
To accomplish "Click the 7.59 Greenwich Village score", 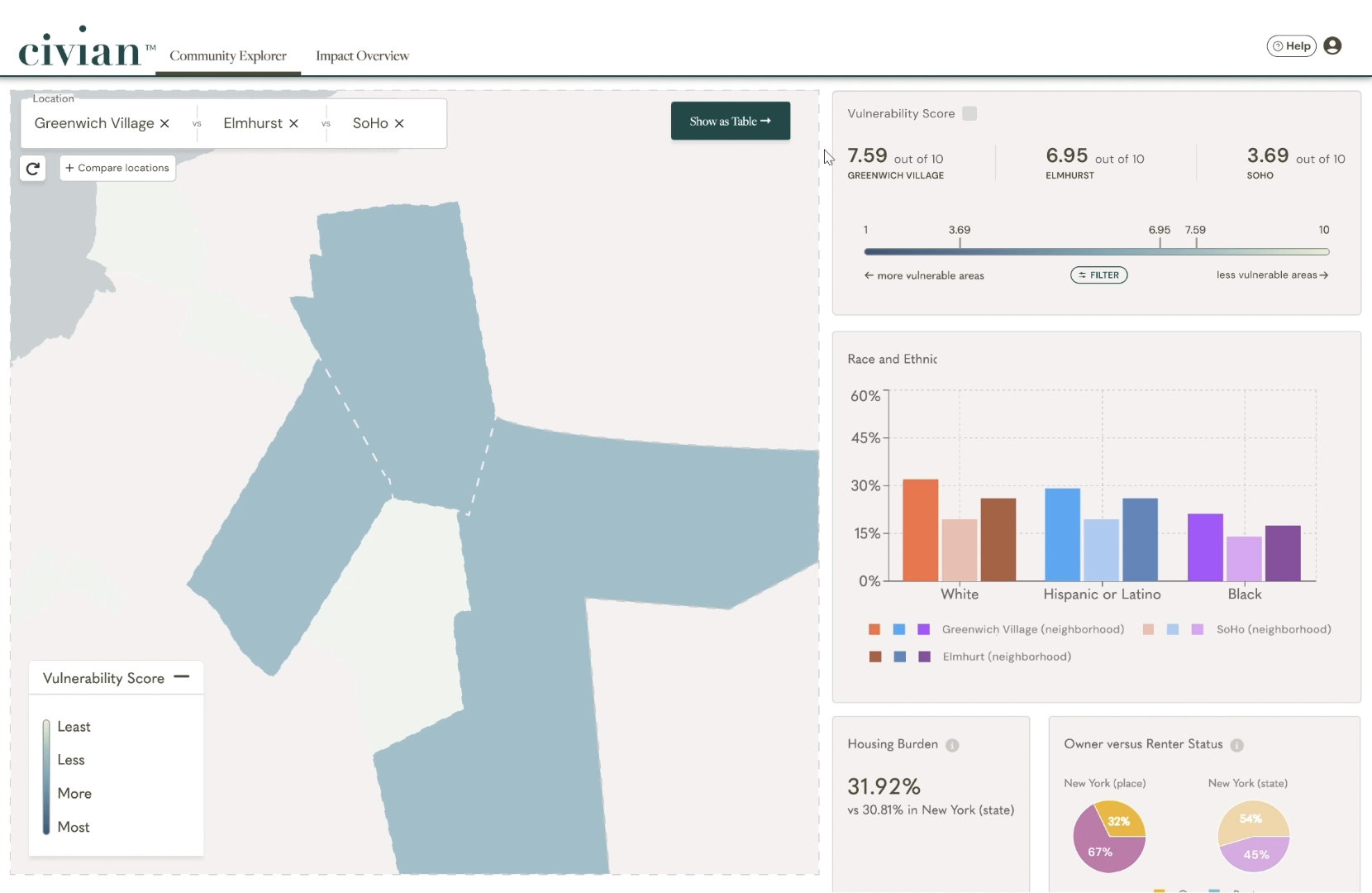I will tap(867, 155).
